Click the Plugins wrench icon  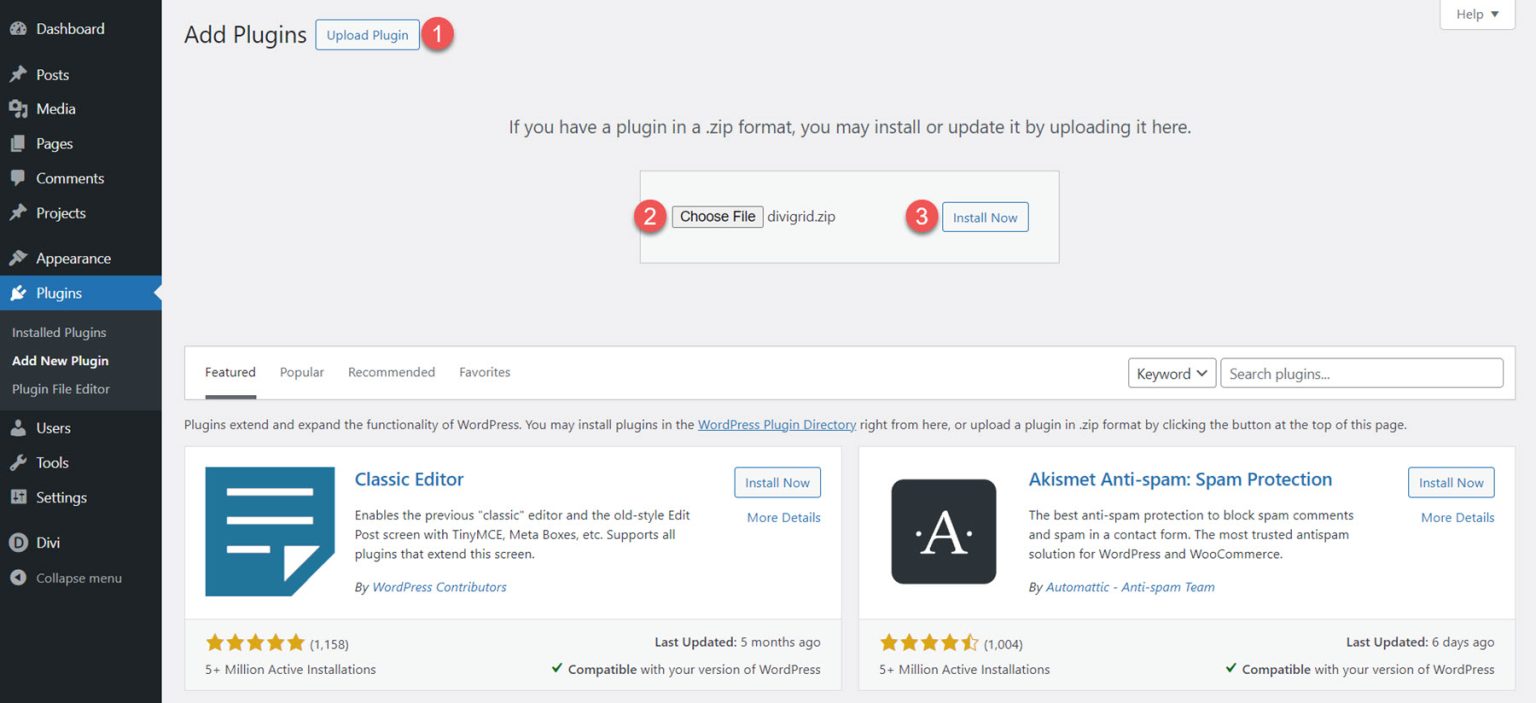[20, 292]
